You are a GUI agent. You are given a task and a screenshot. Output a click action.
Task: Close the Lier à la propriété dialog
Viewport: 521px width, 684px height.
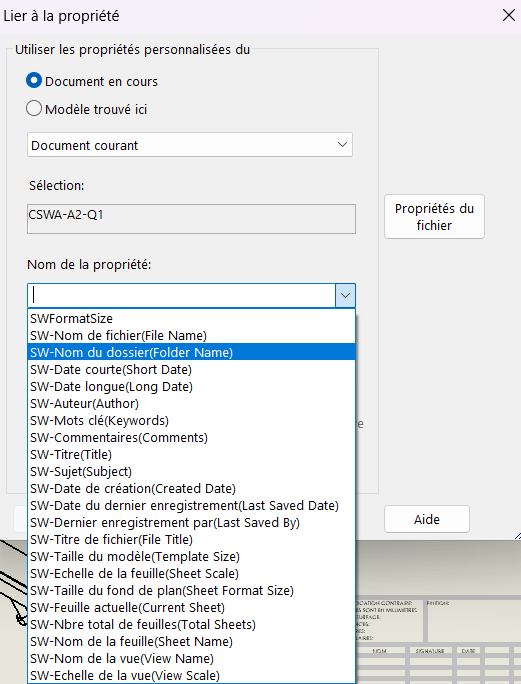508,15
